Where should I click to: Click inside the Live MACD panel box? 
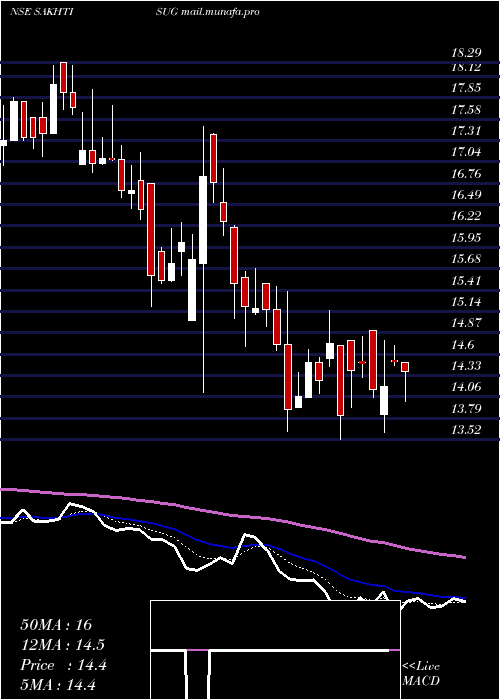click(x=275, y=650)
